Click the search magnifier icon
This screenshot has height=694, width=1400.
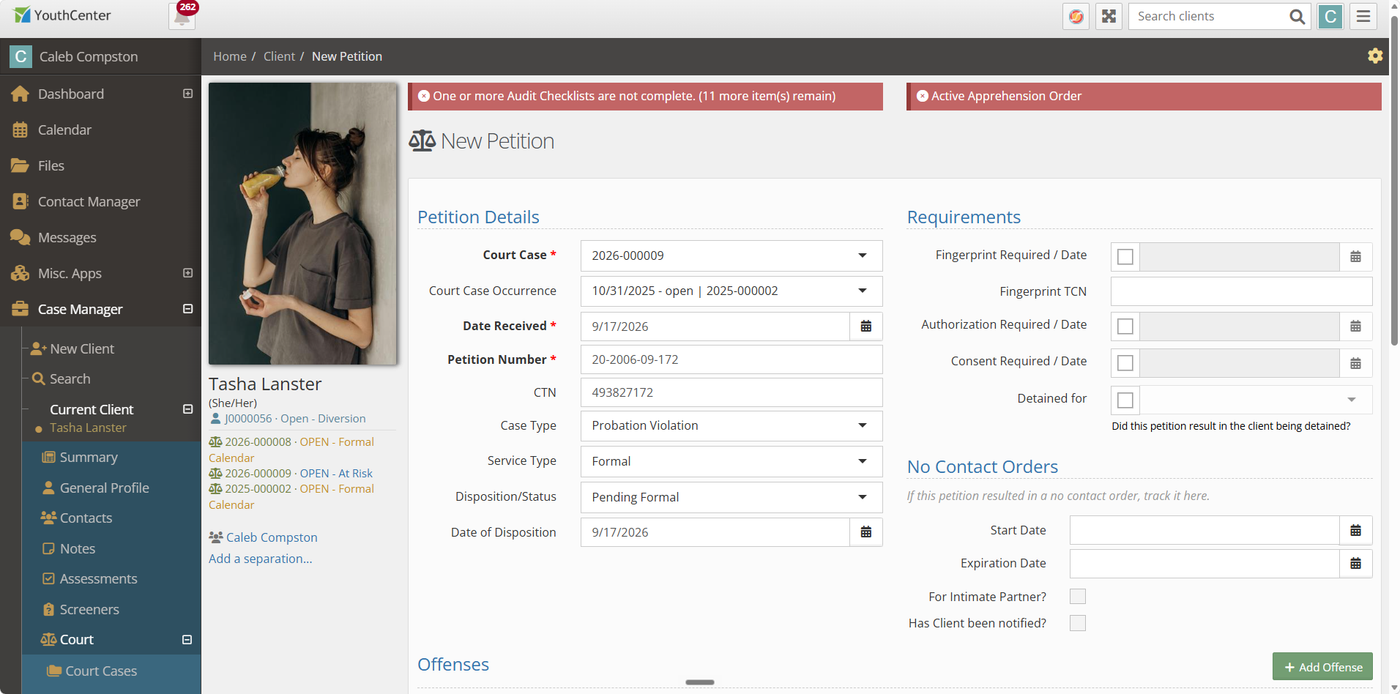[x=1297, y=16]
